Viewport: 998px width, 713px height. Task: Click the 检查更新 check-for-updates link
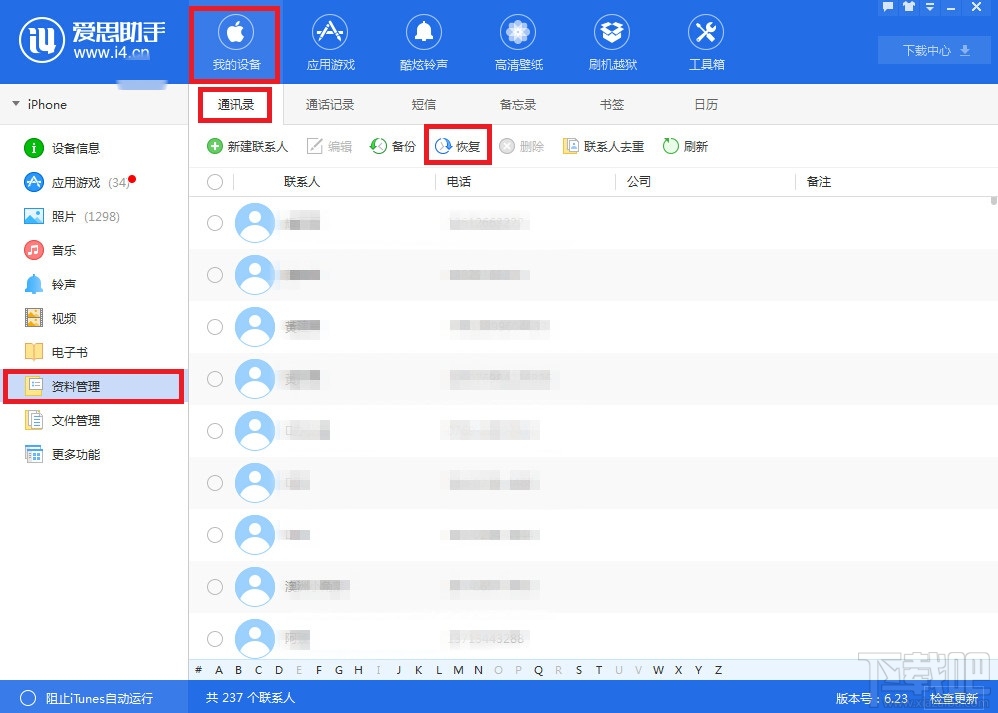(x=953, y=699)
